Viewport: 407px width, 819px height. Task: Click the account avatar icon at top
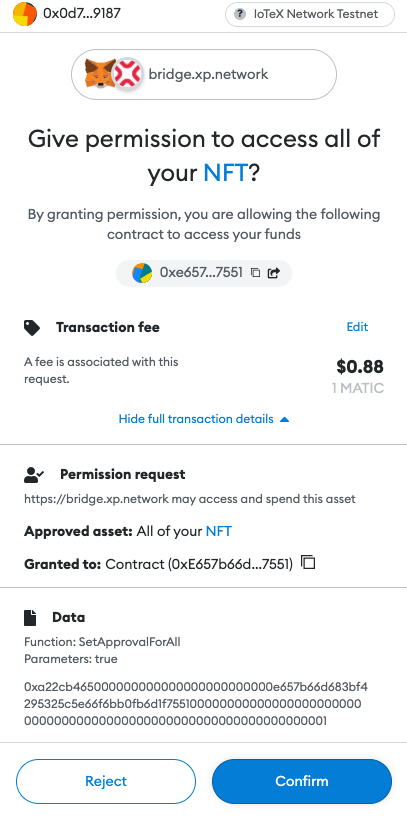click(x=25, y=14)
